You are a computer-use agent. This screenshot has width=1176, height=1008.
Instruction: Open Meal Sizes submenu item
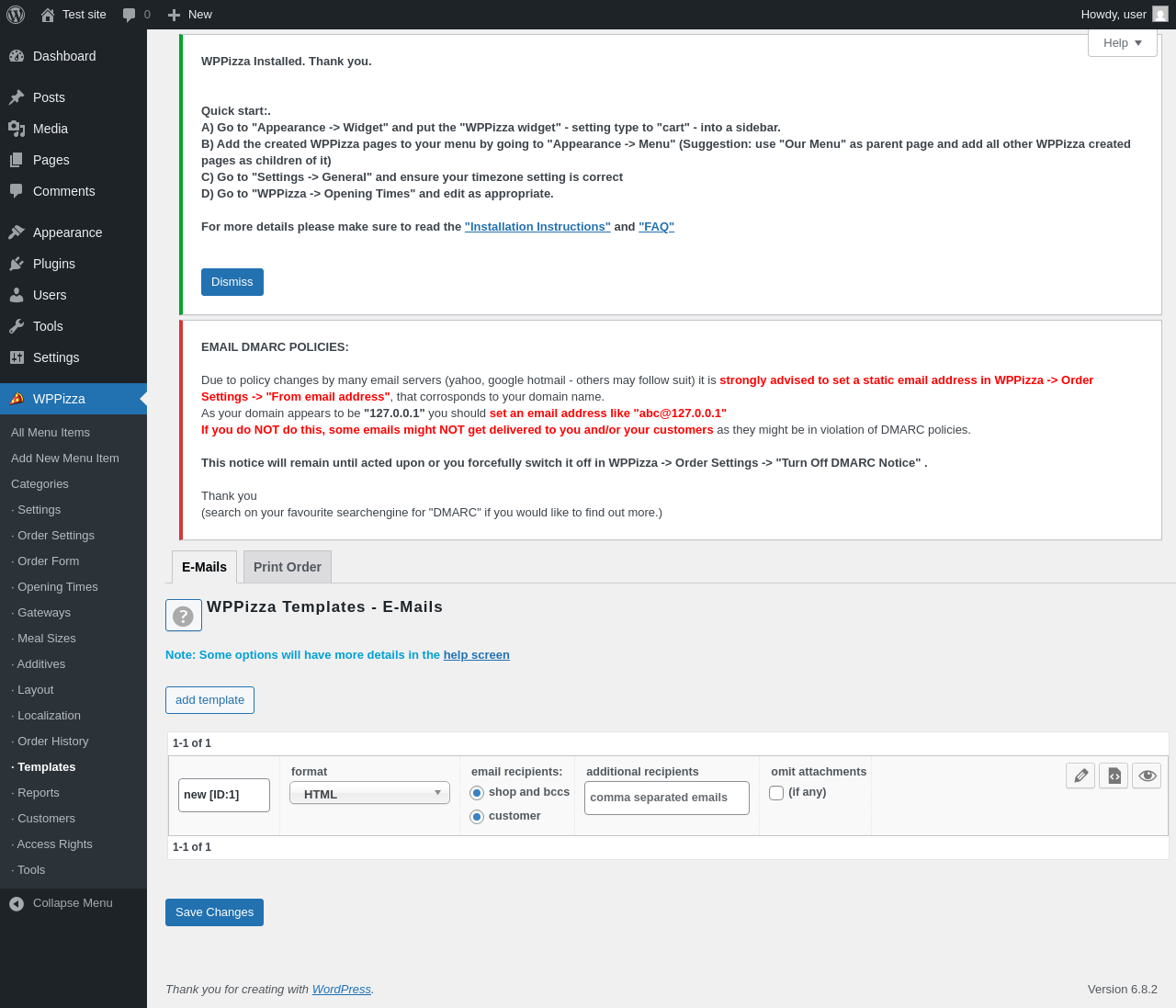click(44, 639)
